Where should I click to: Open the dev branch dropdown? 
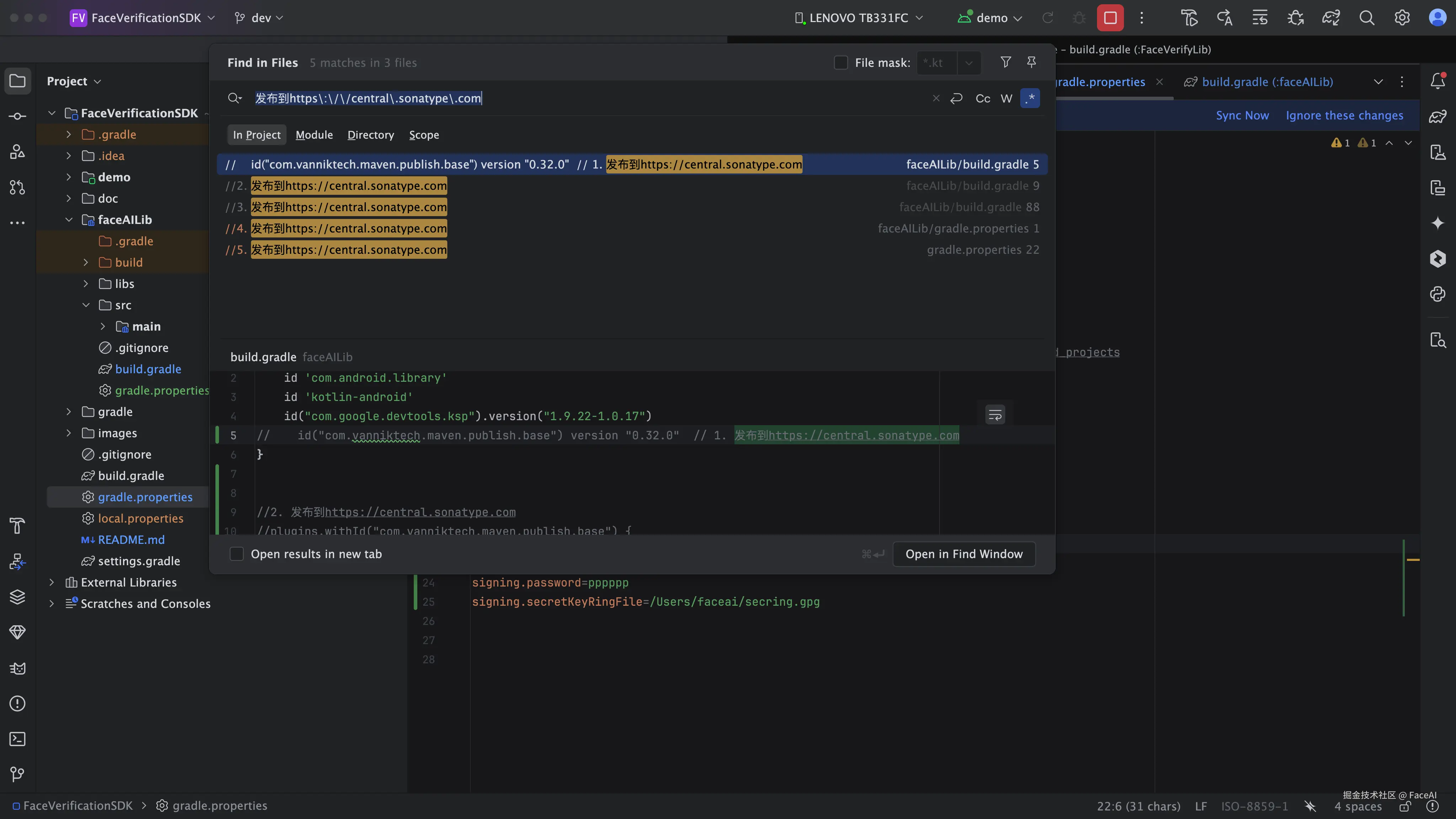point(259,18)
